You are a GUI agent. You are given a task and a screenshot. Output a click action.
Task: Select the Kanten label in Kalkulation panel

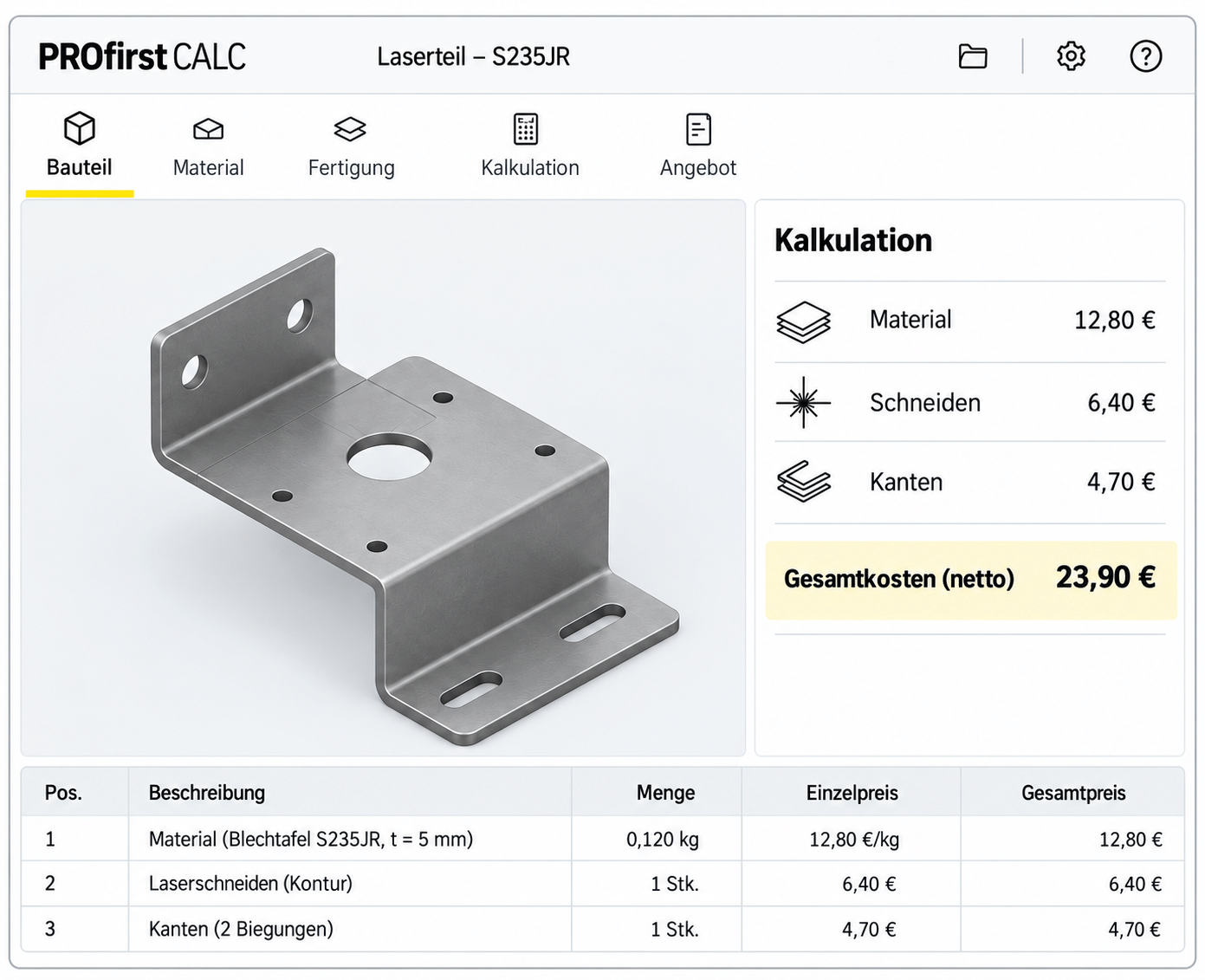pyautogui.click(x=906, y=482)
